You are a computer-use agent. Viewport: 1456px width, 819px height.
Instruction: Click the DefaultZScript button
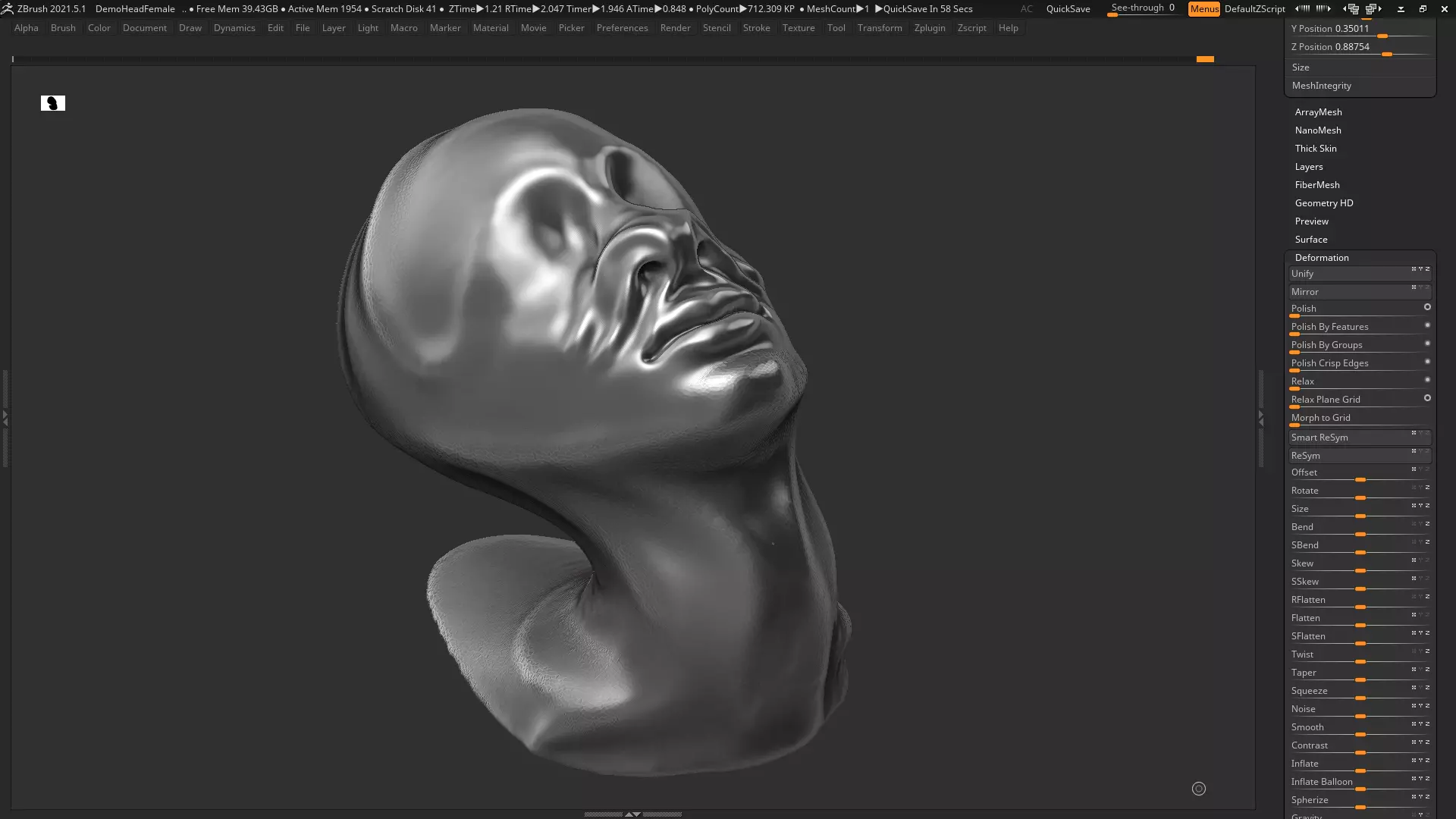pyautogui.click(x=1254, y=9)
